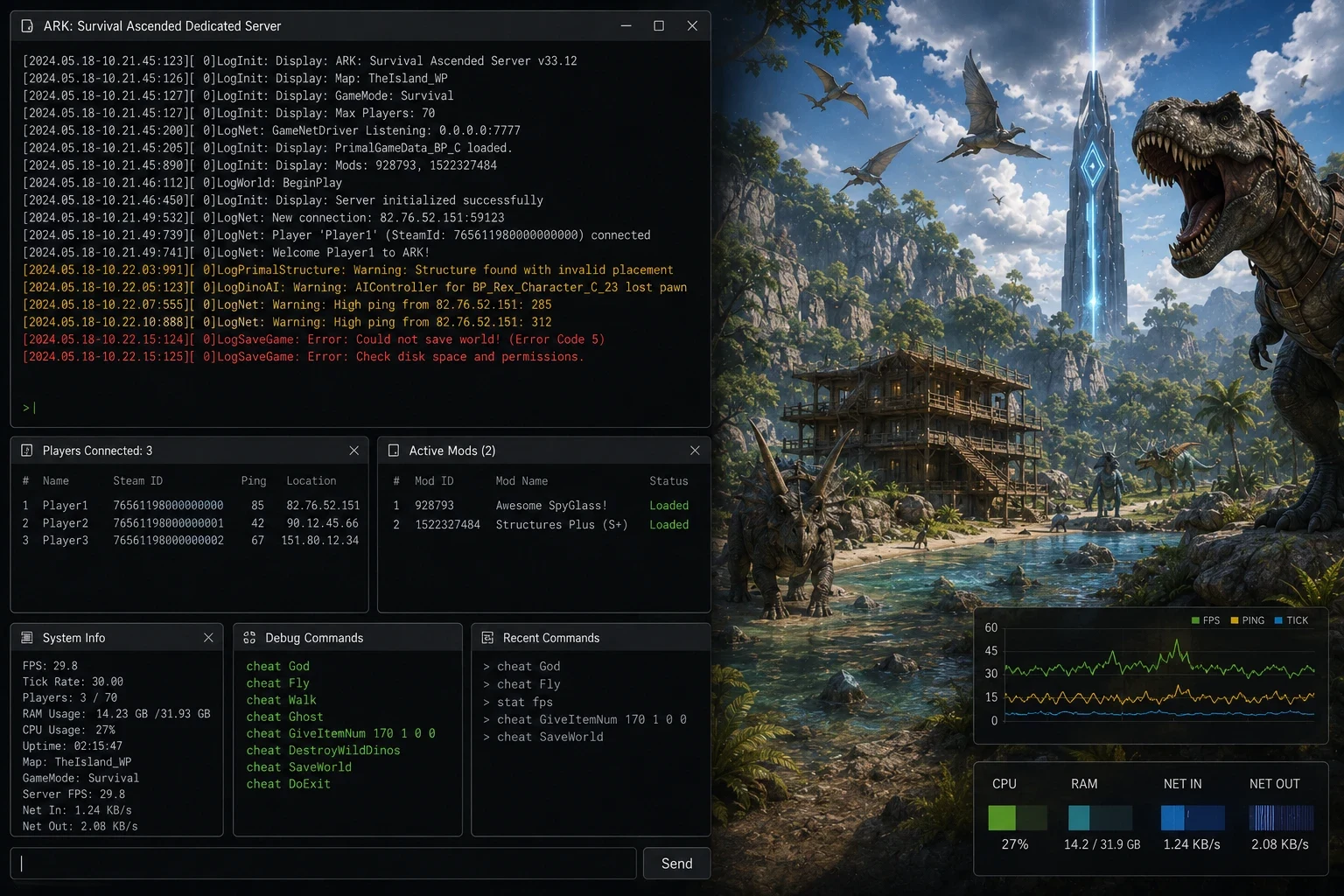This screenshot has width=1344, height=896.
Task: Click the ARK server window title icon
Action: point(27,26)
